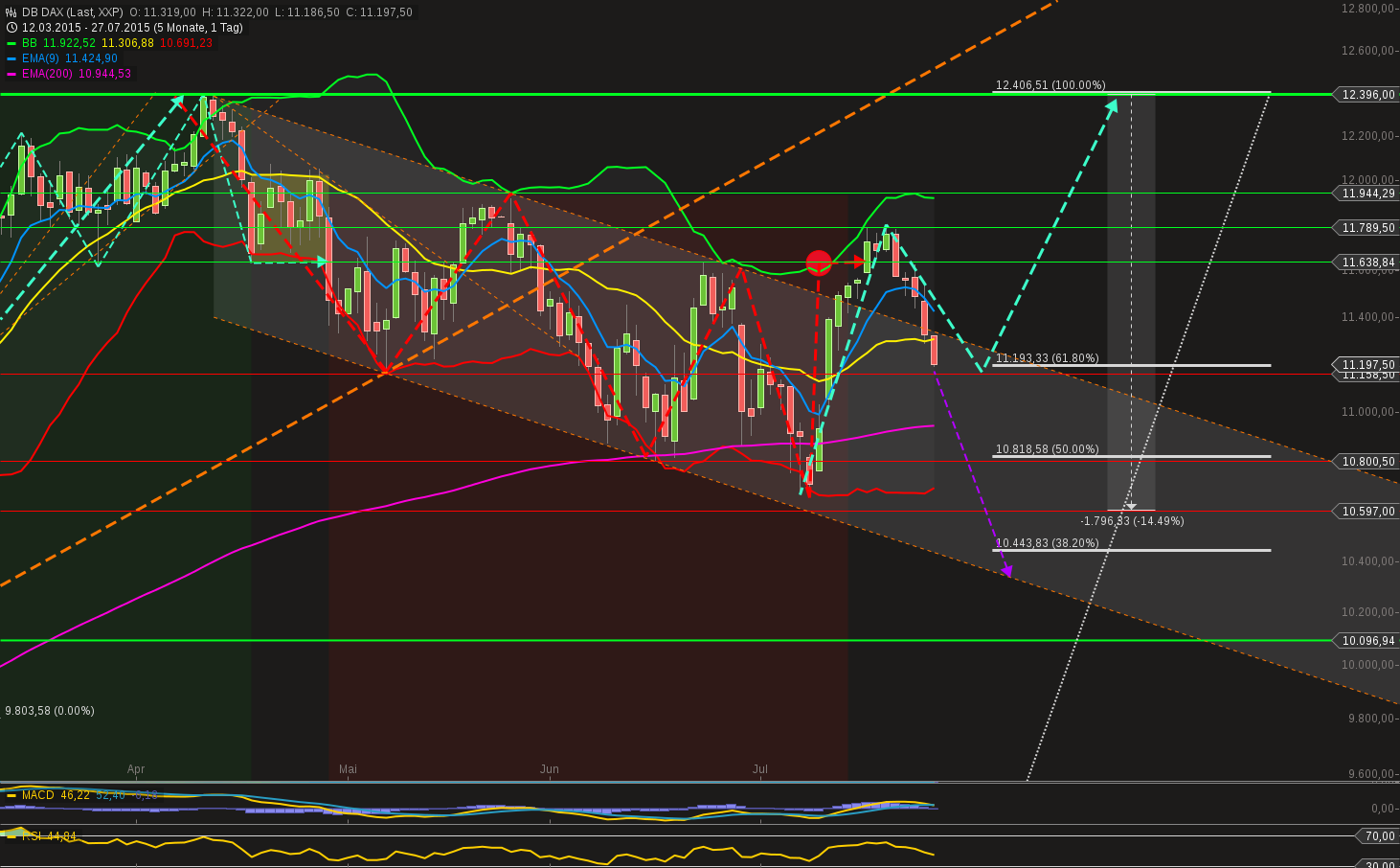Click the EMA(200) value 10.944,53
The height and width of the screenshot is (868, 1400).
coord(104,74)
